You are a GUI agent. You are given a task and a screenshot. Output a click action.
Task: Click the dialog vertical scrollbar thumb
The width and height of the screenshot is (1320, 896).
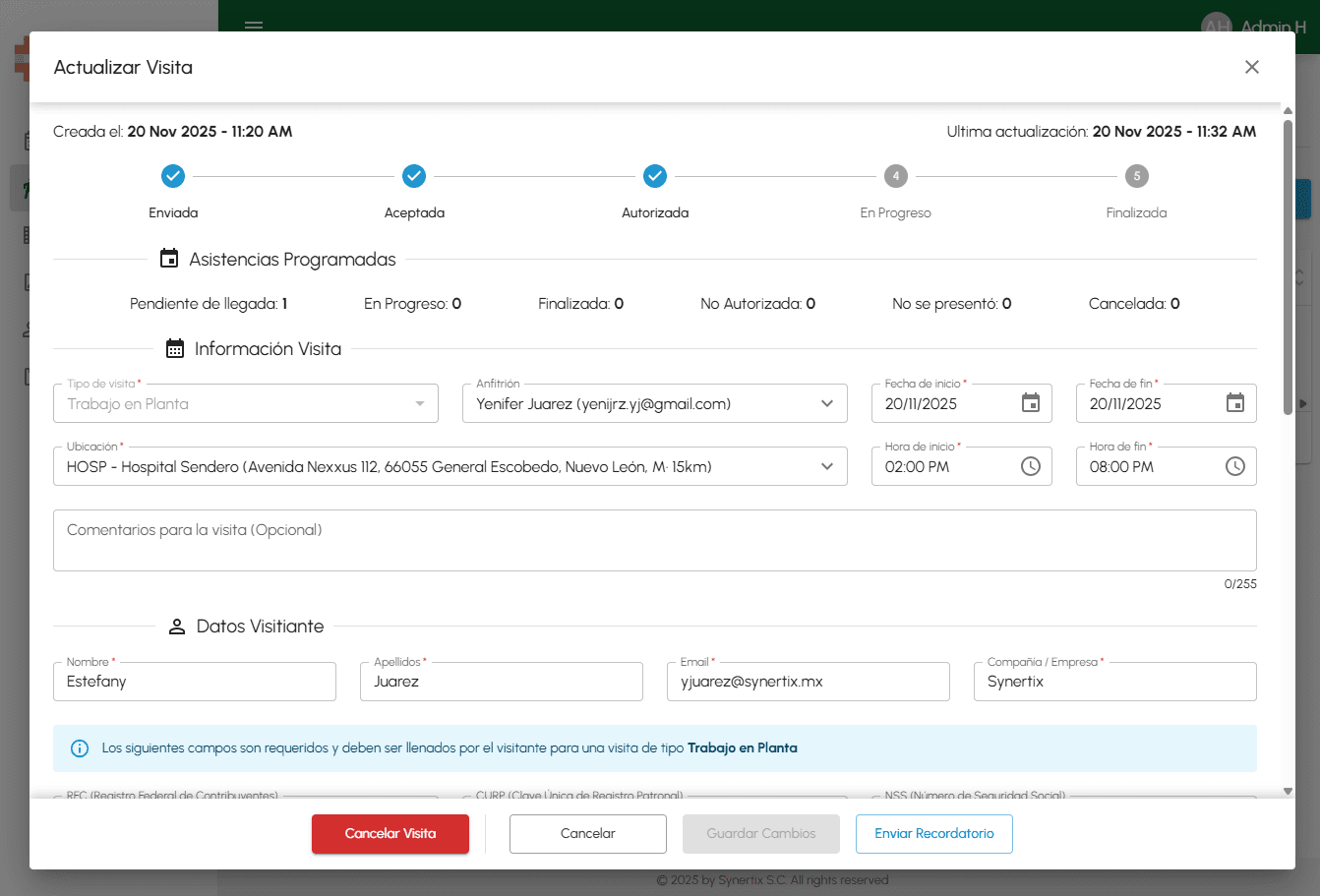click(1288, 268)
